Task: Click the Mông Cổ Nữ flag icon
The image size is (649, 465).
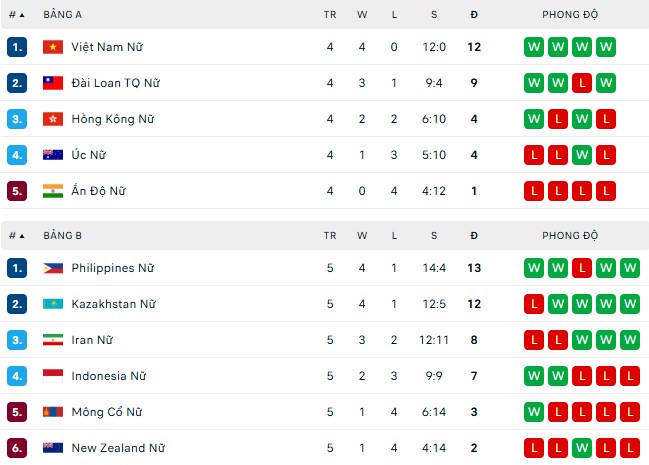Action: pyautogui.click(x=53, y=412)
